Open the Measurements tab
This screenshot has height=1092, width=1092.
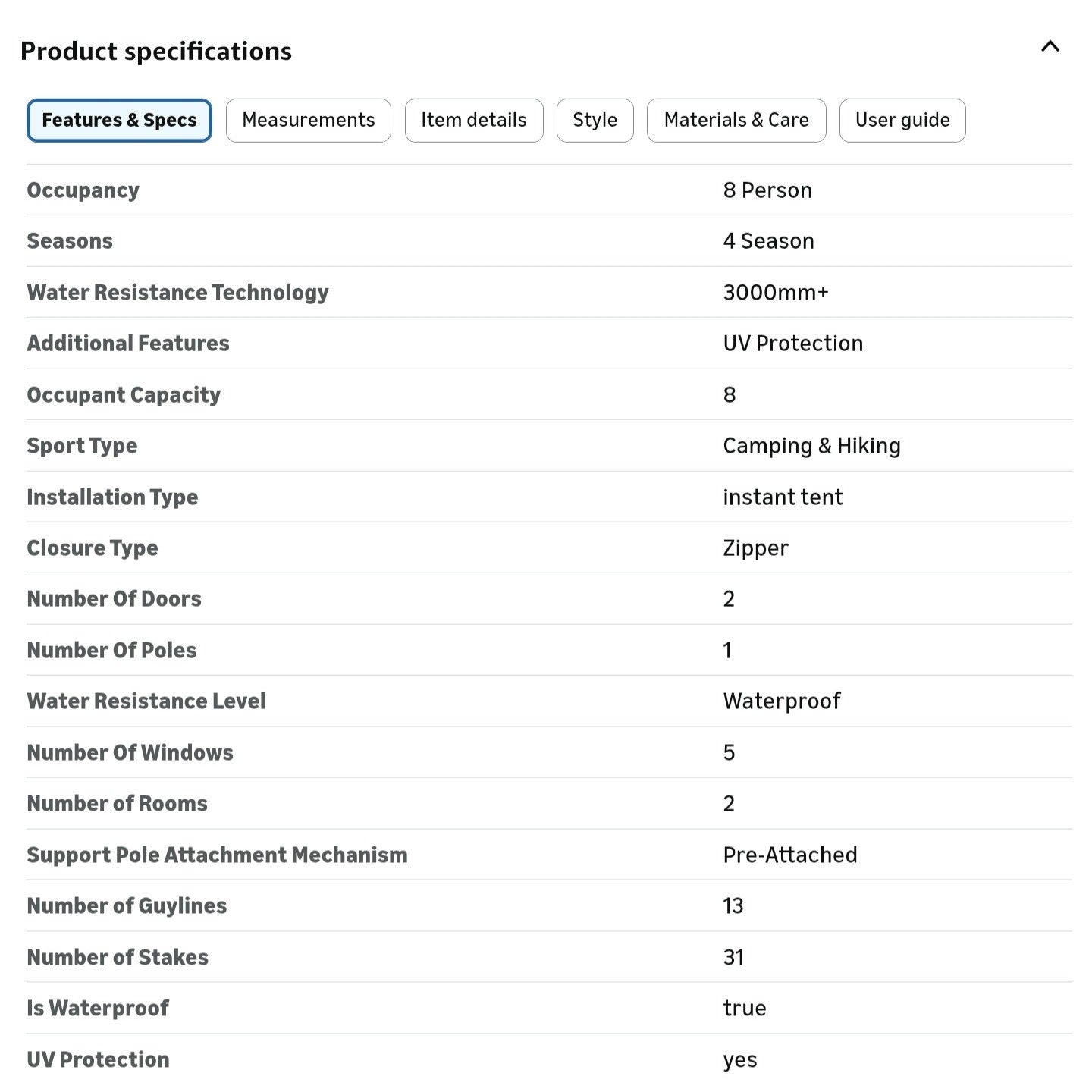click(x=309, y=121)
